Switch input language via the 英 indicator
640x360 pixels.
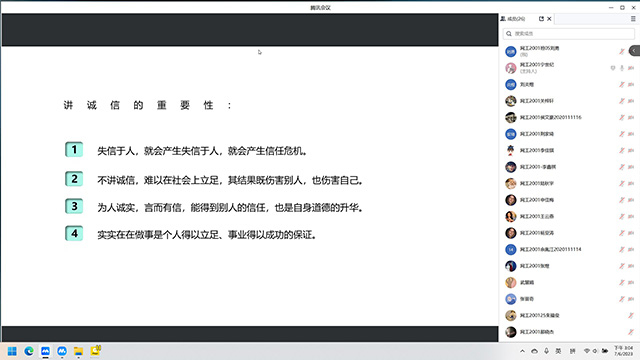coord(558,351)
